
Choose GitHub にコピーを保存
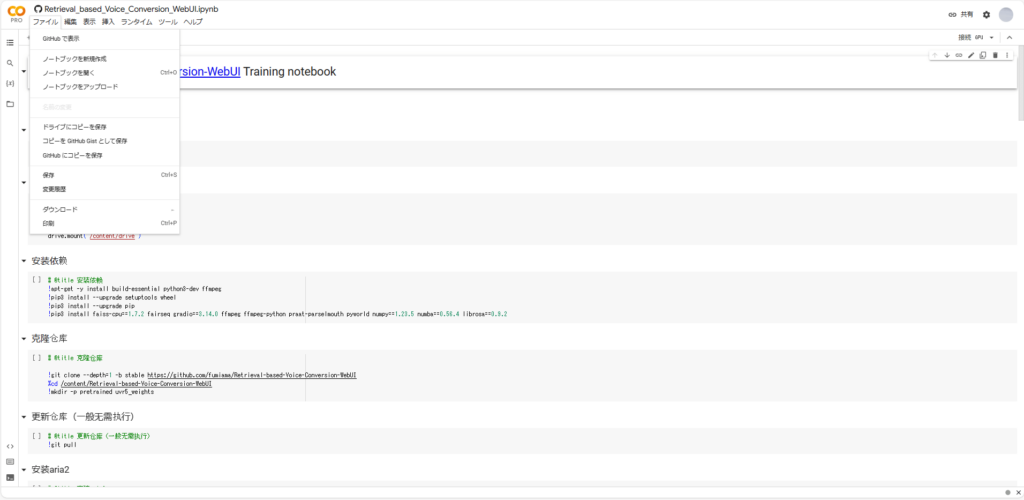coord(104,155)
